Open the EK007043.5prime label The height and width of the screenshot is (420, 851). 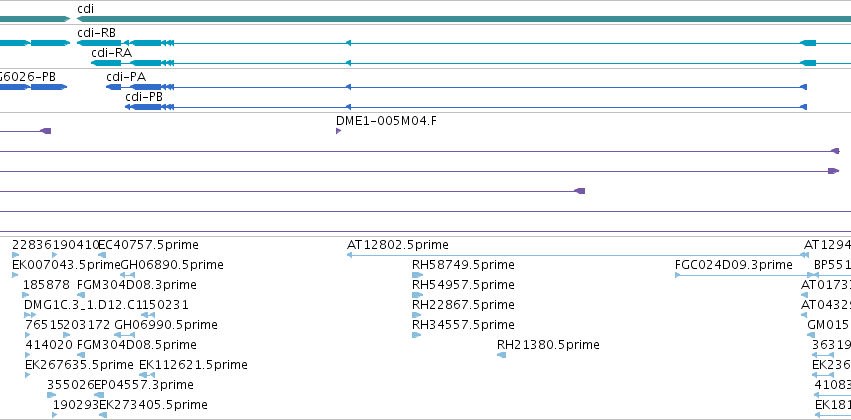point(66,265)
